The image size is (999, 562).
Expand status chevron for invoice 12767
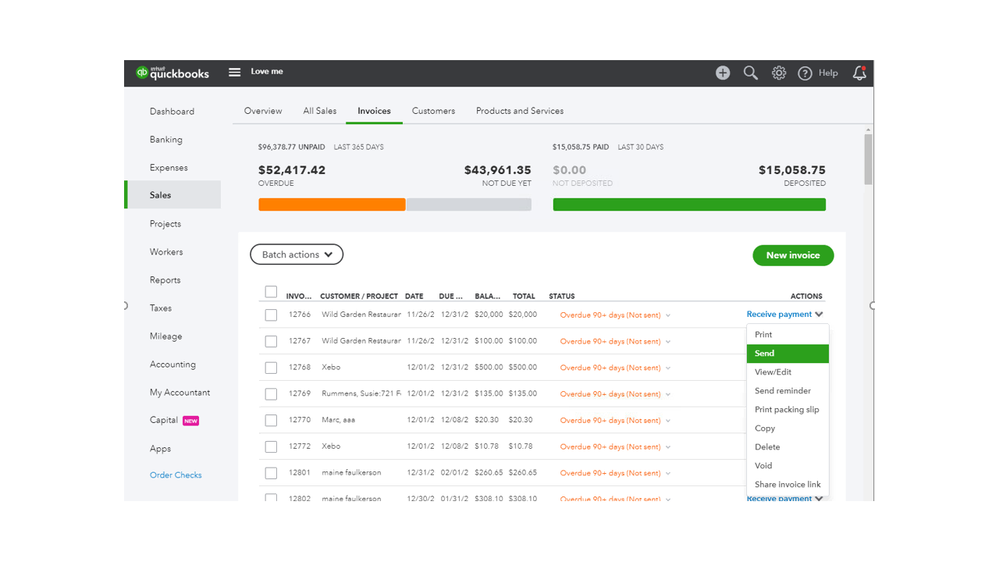point(668,342)
